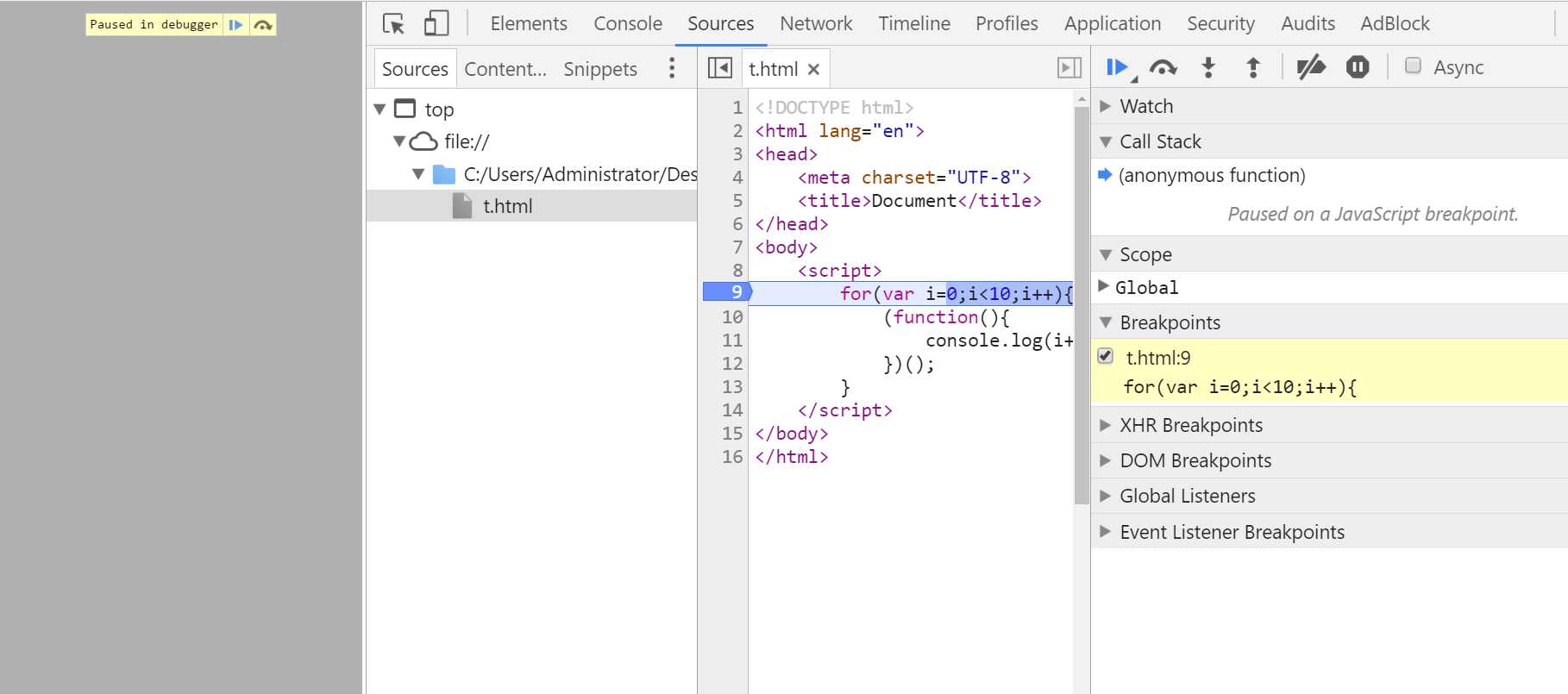1568x694 pixels.
Task: Click console.log on code line 11
Action: [984, 340]
